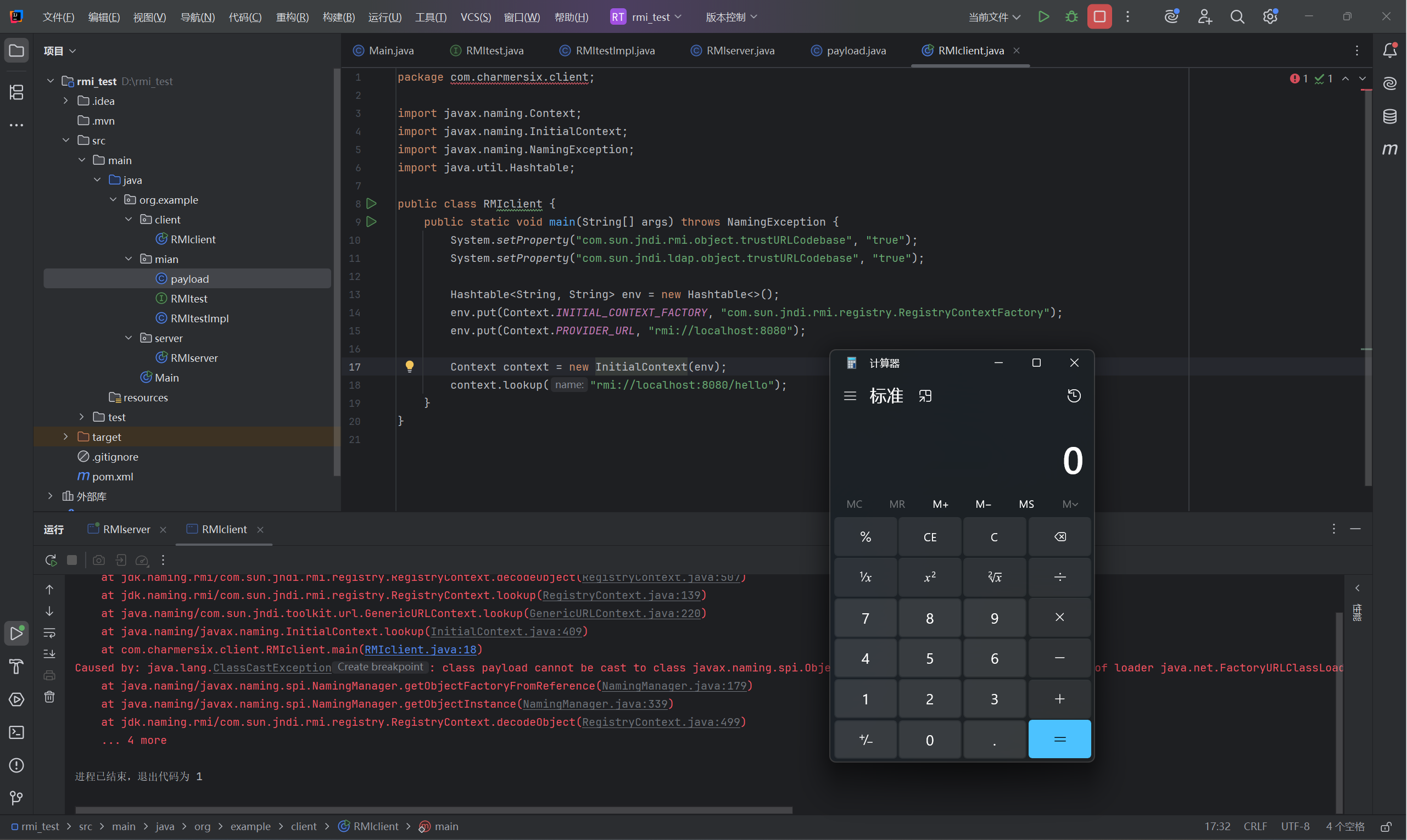Select pom.xml in the project tree
The image size is (1407, 840).
[x=112, y=476]
